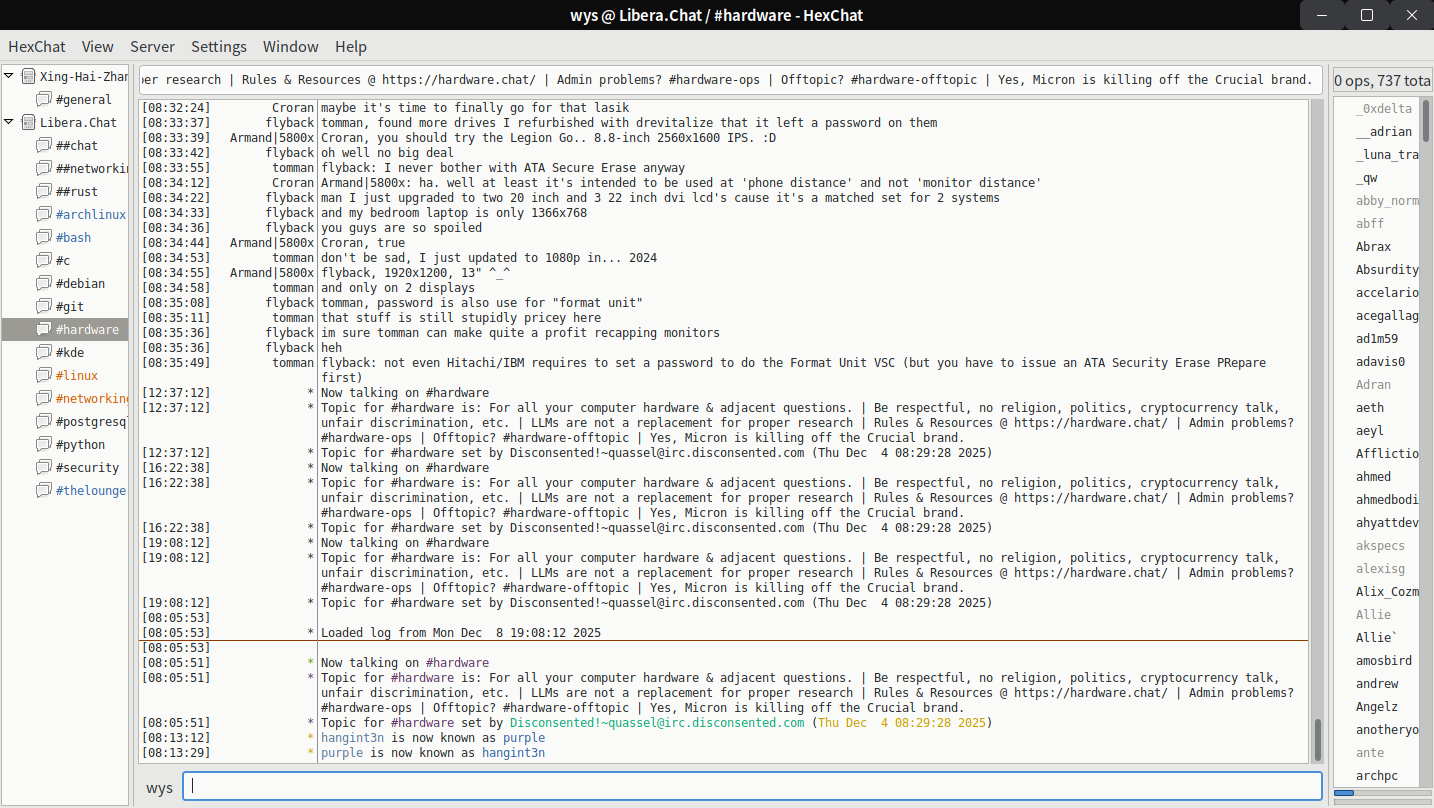This screenshot has height=808, width=1434.
Task: Open the Settings menu
Action: click(x=219, y=47)
